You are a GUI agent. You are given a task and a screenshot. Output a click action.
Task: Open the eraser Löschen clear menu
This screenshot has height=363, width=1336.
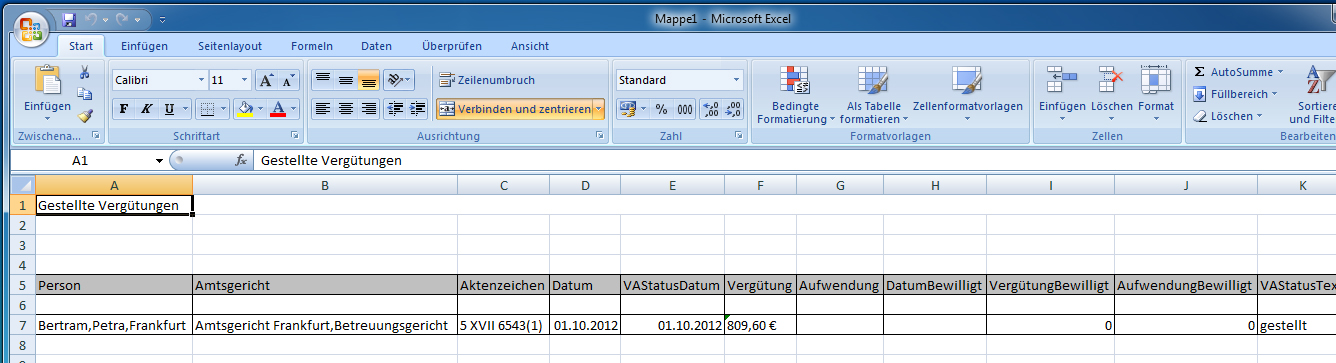(1227, 116)
